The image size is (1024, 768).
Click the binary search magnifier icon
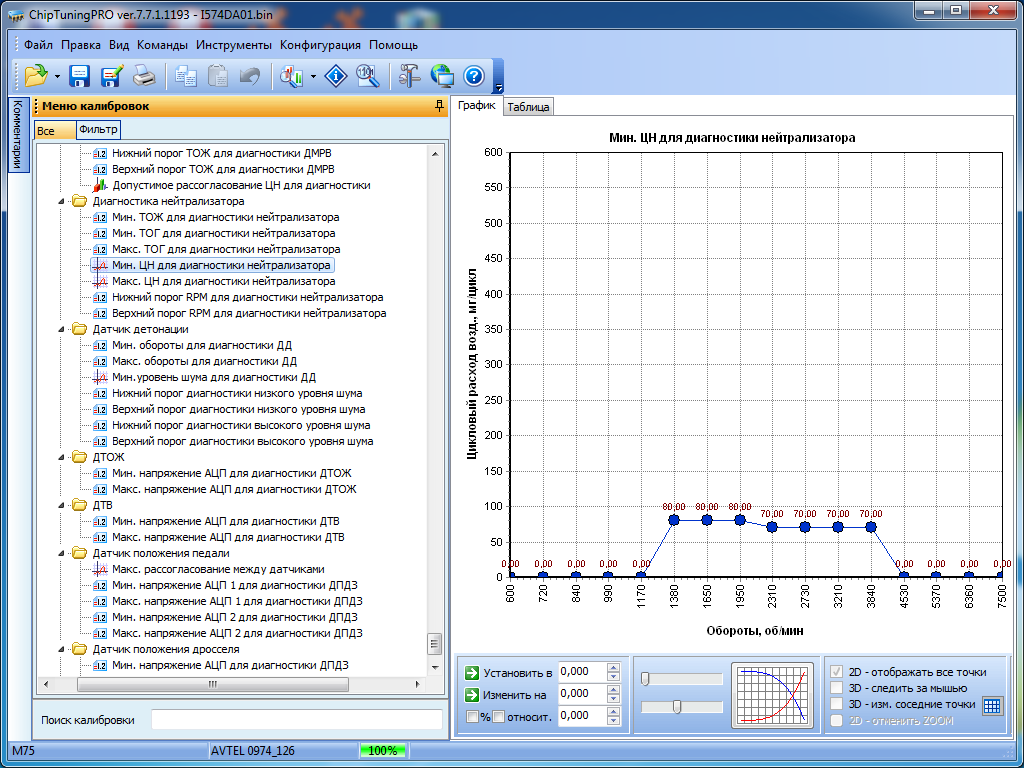pos(367,75)
